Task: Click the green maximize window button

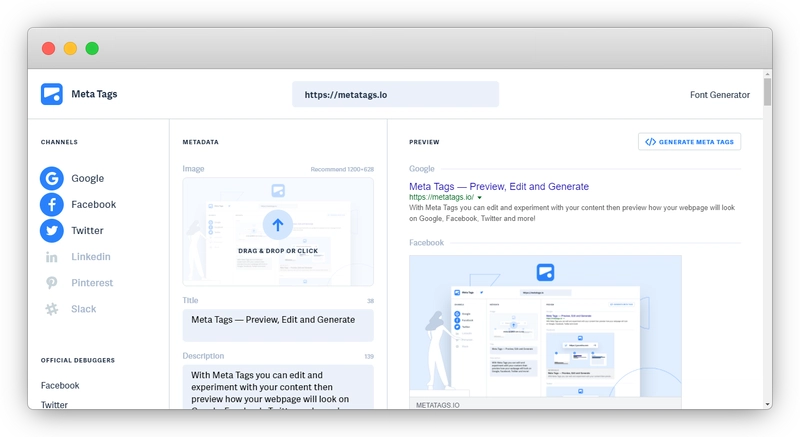Action: [92, 48]
